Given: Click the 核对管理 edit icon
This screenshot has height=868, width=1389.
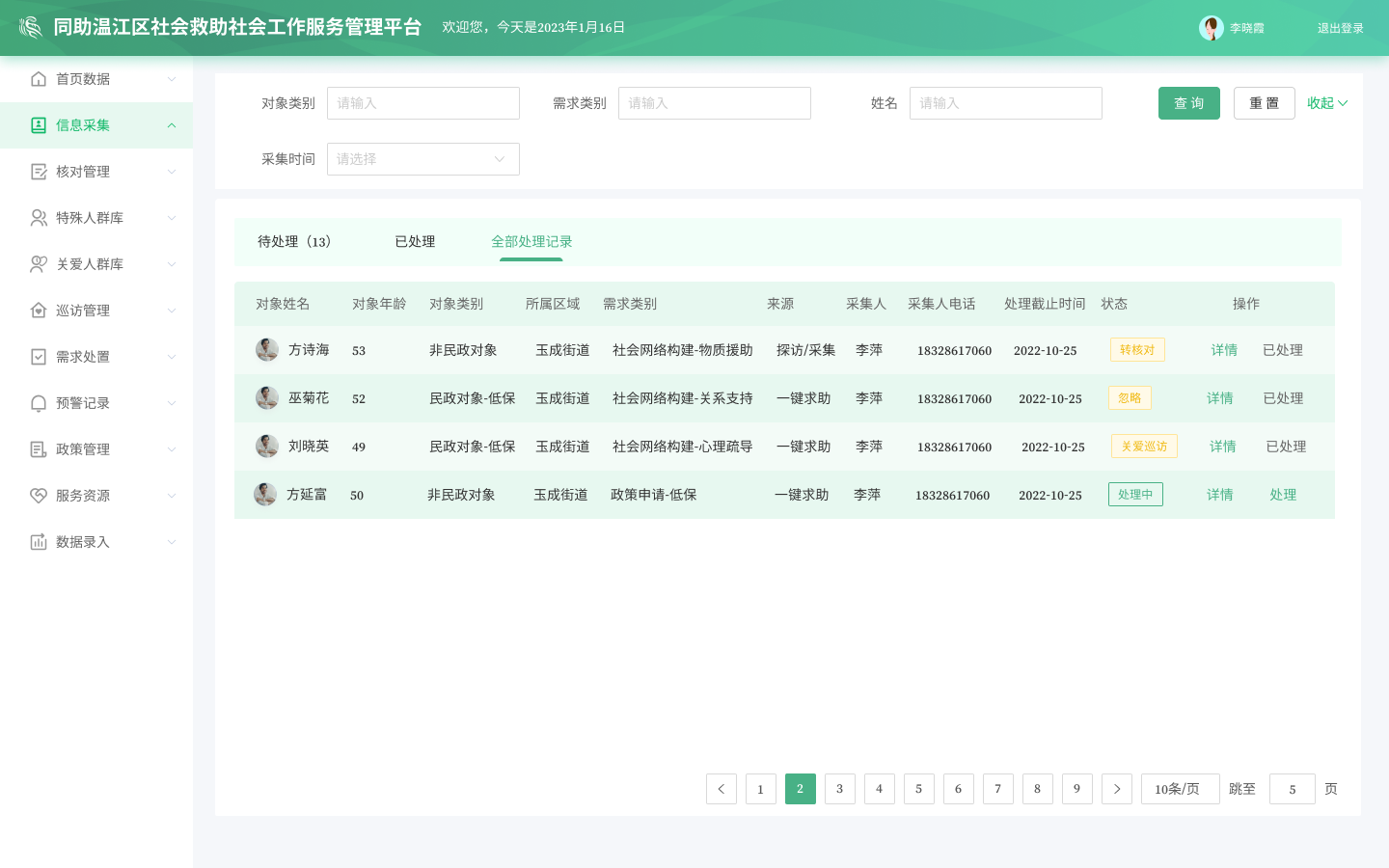Looking at the screenshot, I should coord(39,172).
